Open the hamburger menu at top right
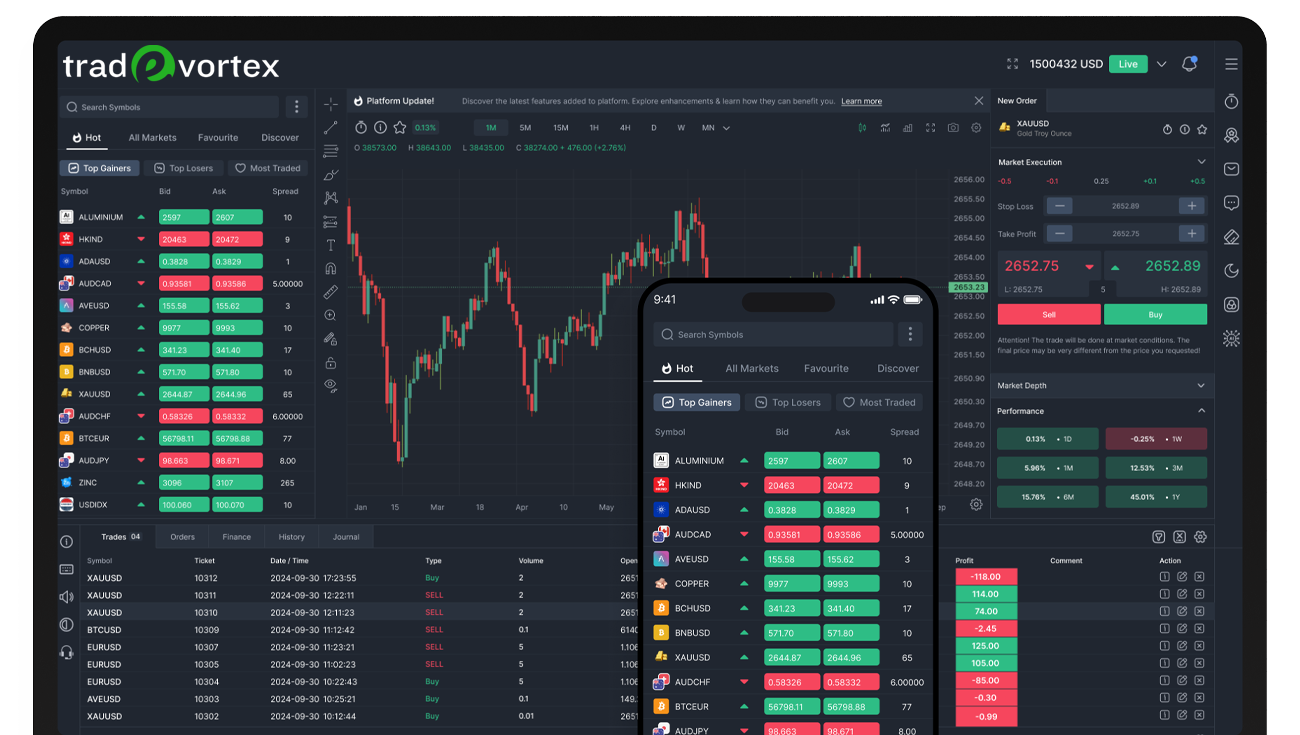This screenshot has width=1300, height=735. click(x=1231, y=64)
